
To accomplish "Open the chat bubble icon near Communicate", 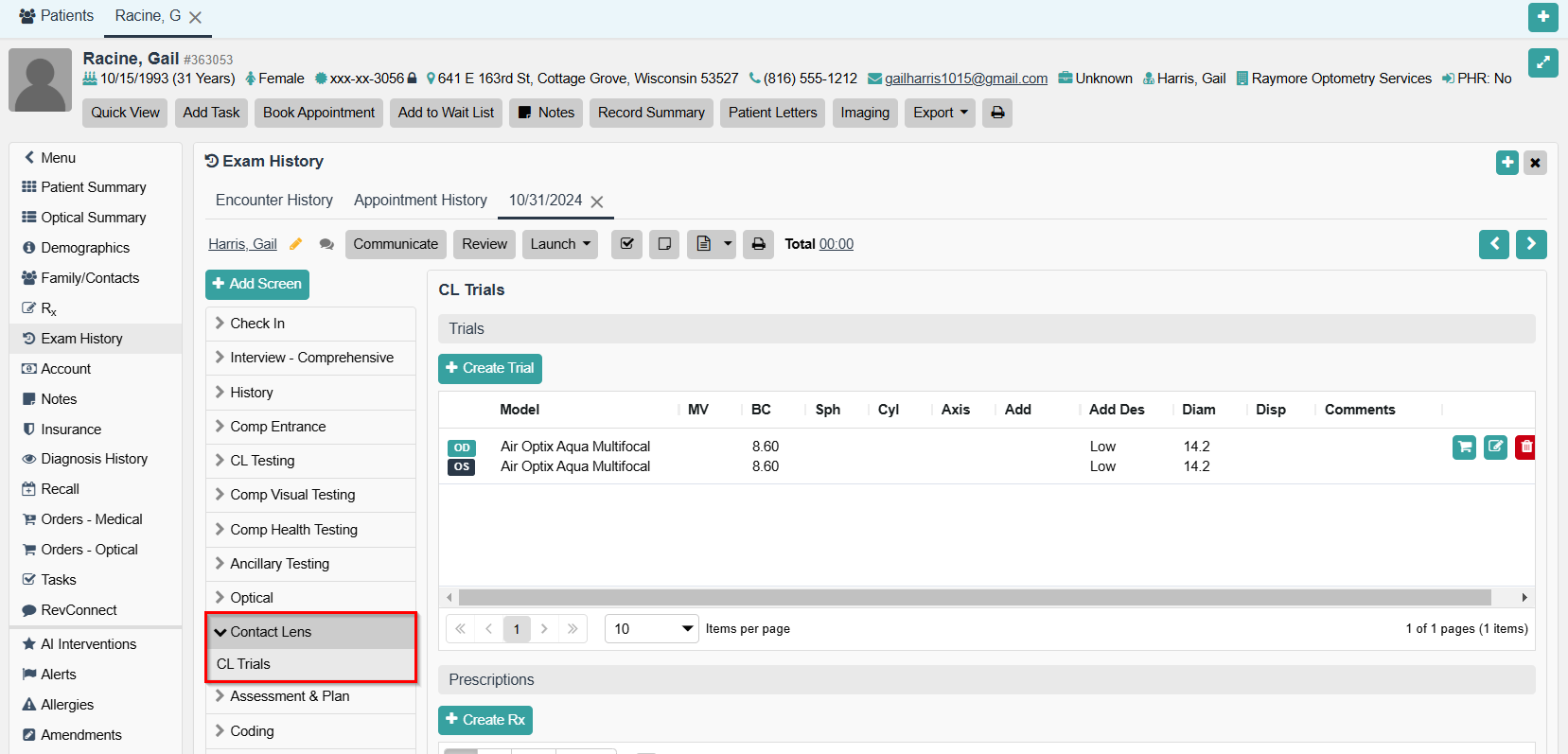I will click(326, 244).
